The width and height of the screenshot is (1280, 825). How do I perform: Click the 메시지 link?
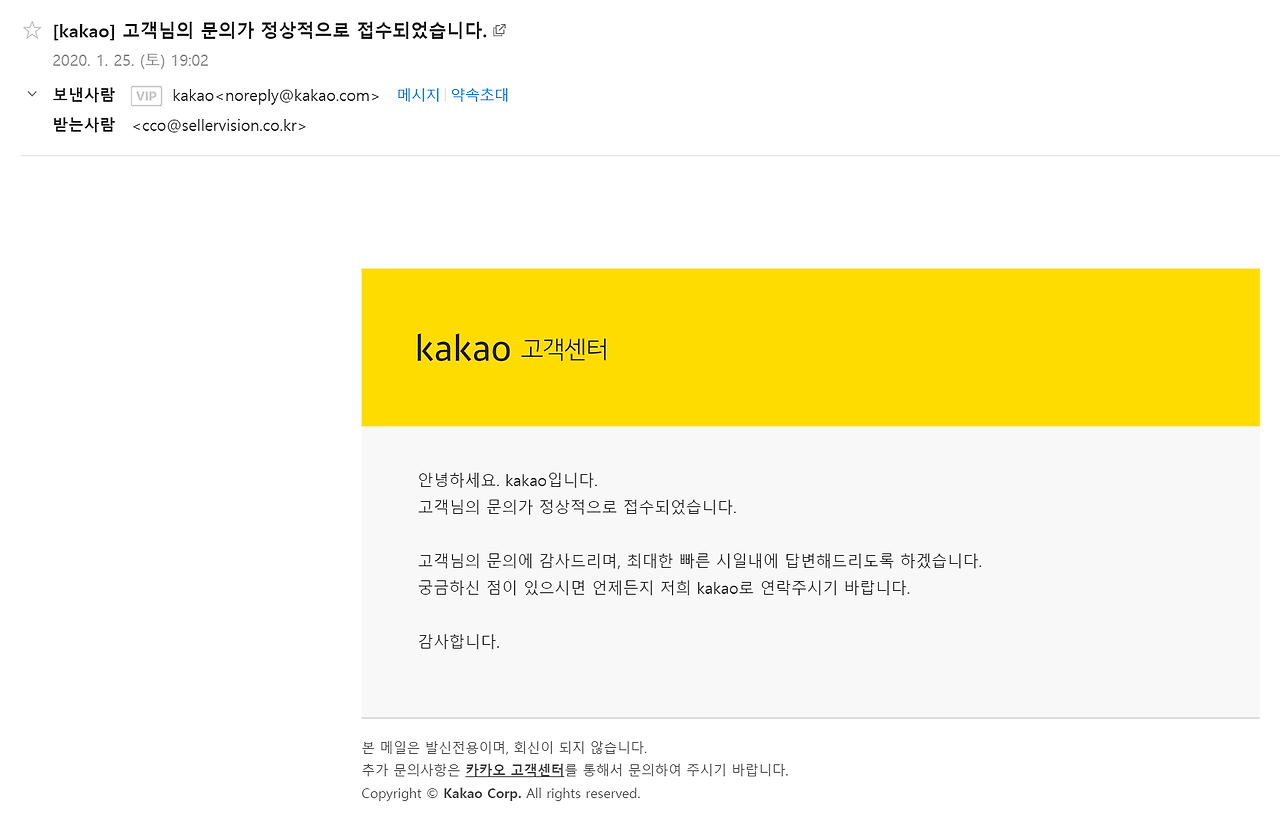[418, 95]
